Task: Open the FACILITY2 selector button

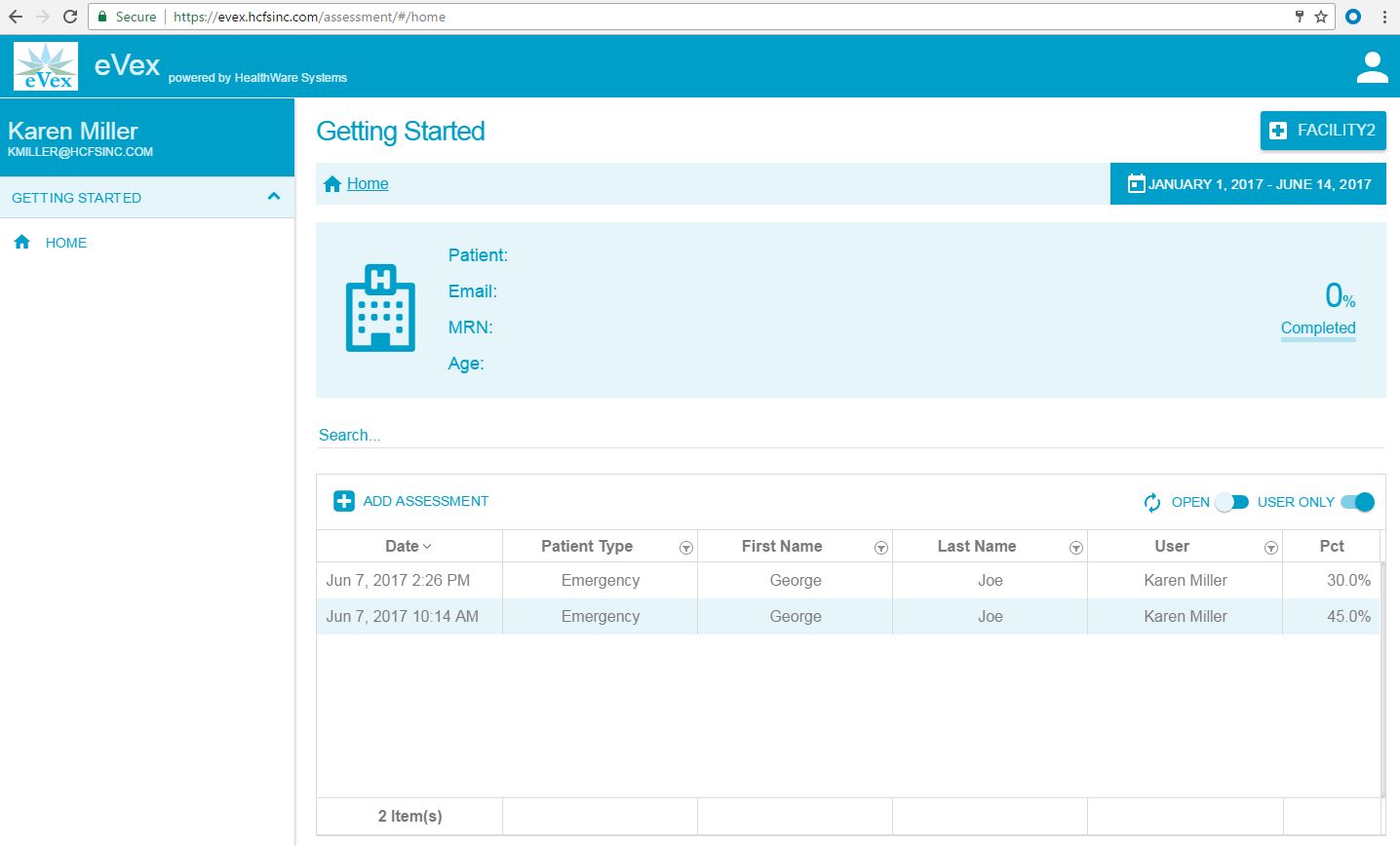Action: pyautogui.click(x=1322, y=131)
